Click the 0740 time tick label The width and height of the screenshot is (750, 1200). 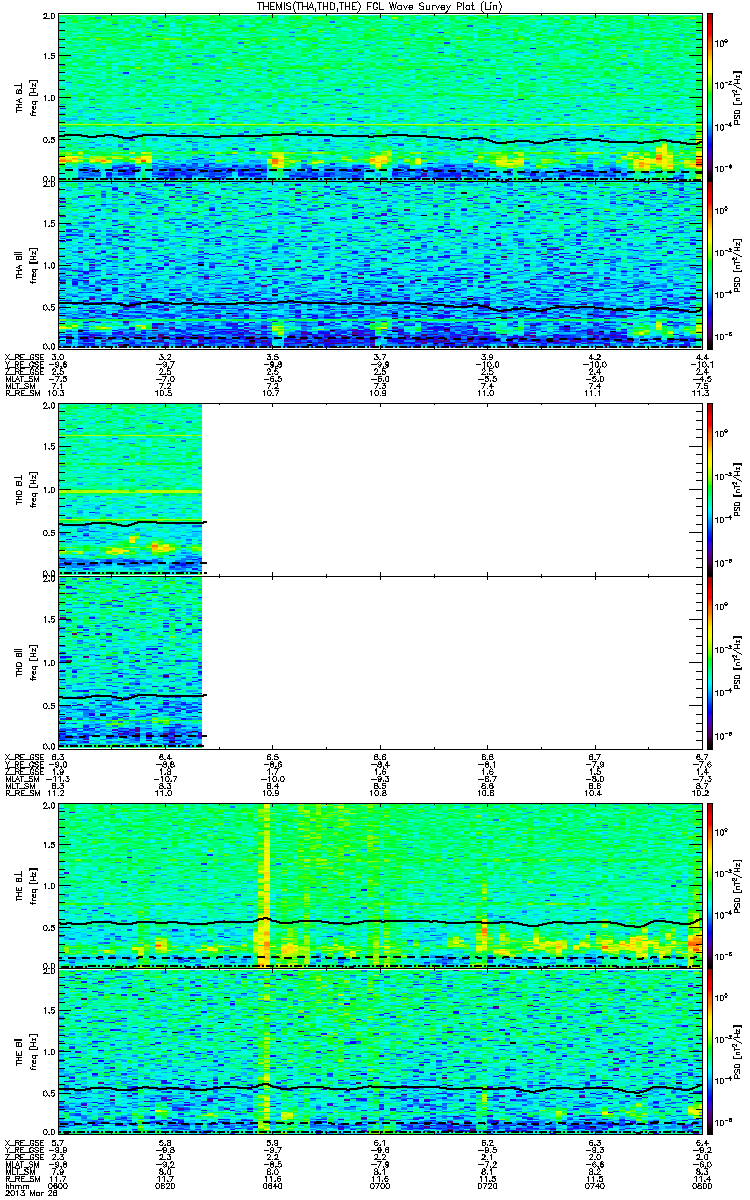594,1186
